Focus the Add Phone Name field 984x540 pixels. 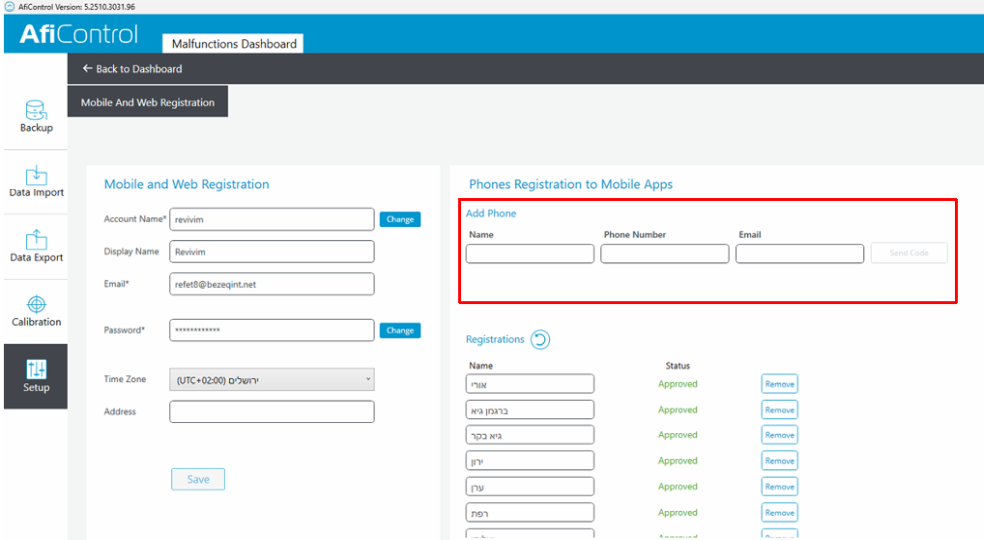click(x=530, y=254)
